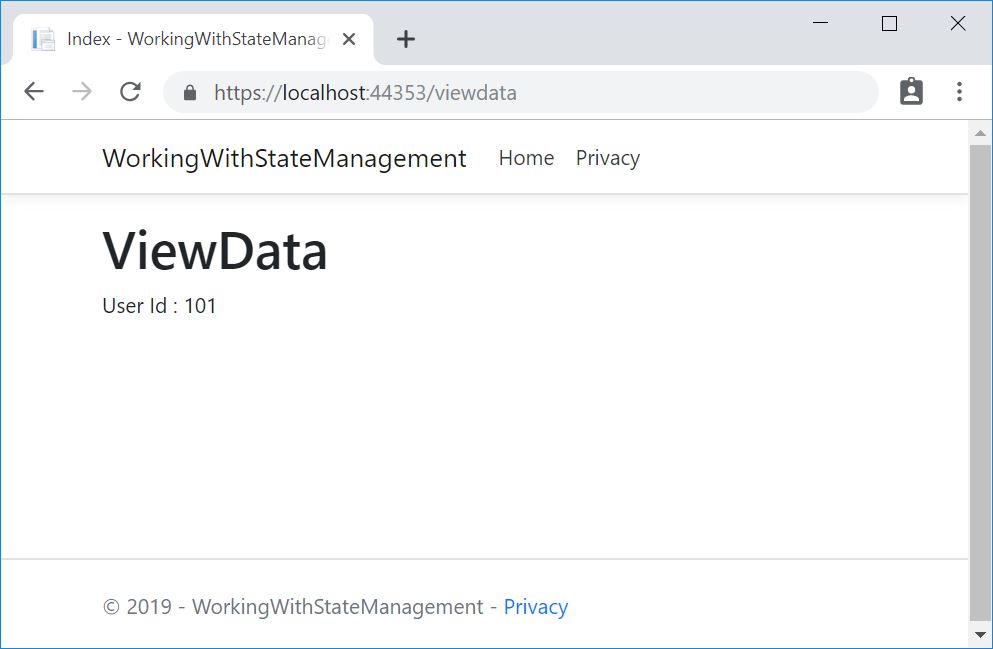Image resolution: width=993 pixels, height=649 pixels.
Task: Click the scrollbar down arrow
Action: pos(980,635)
